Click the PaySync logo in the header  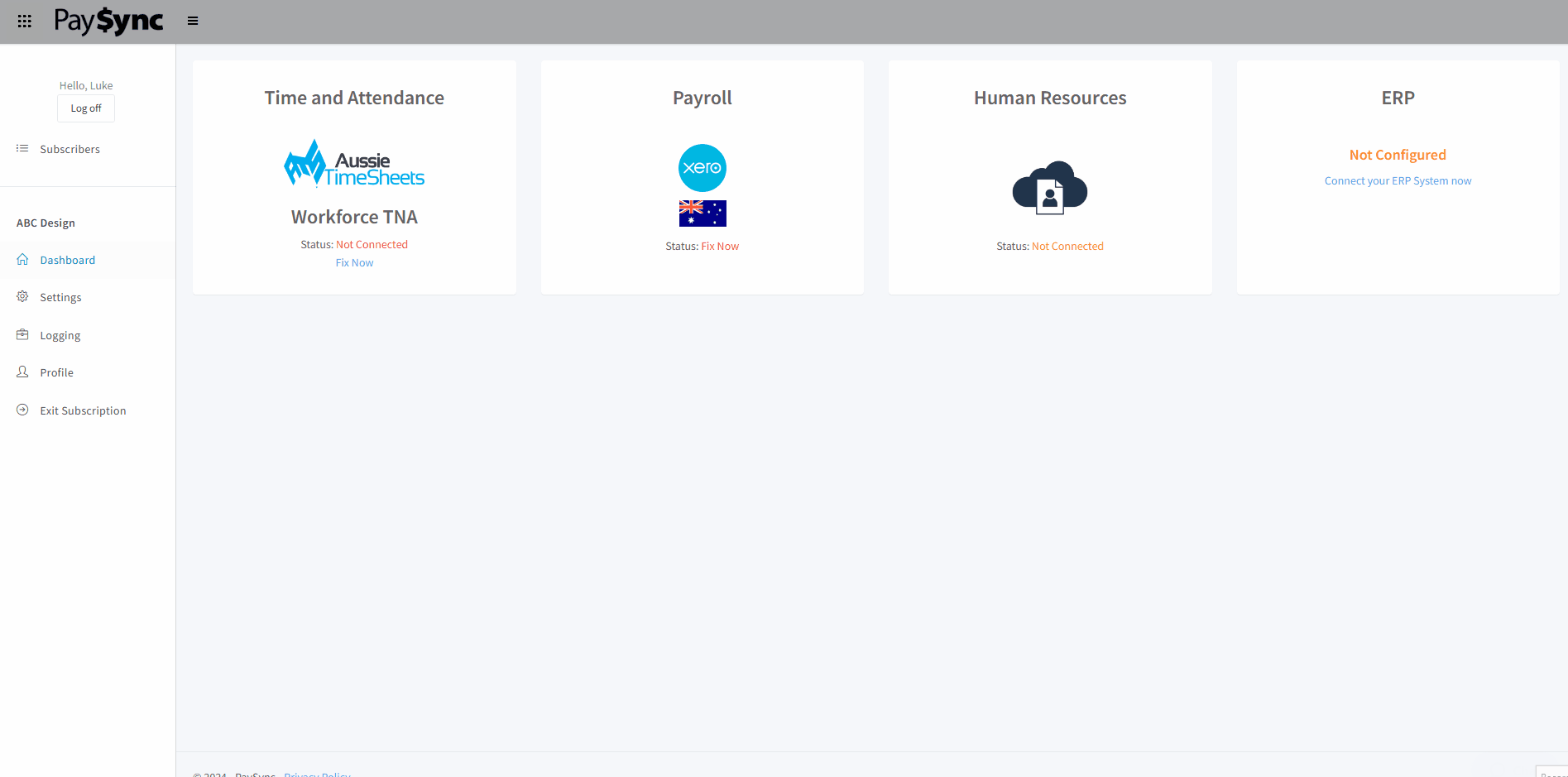(x=108, y=21)
